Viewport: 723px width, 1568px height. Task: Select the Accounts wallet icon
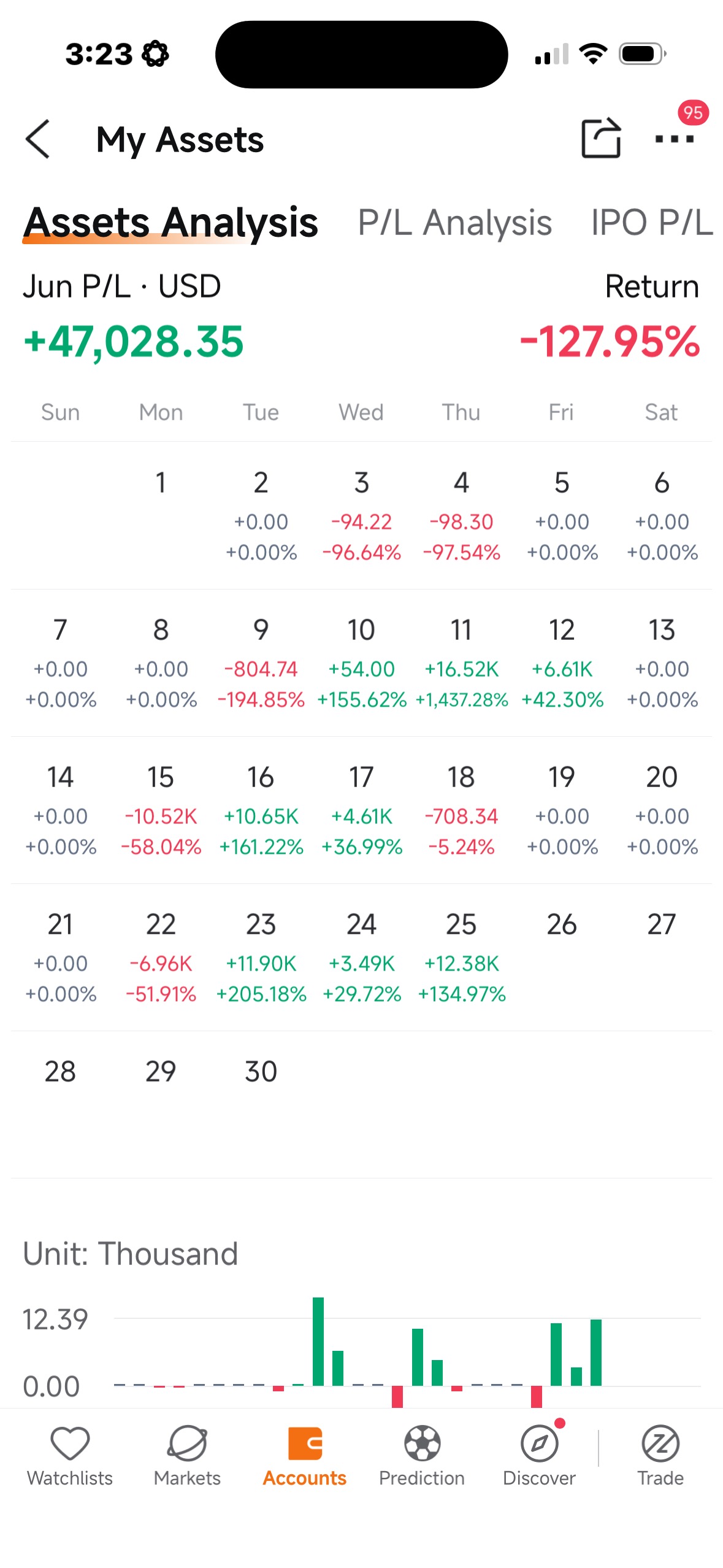pyautogui.click(x=305, y=1443)
